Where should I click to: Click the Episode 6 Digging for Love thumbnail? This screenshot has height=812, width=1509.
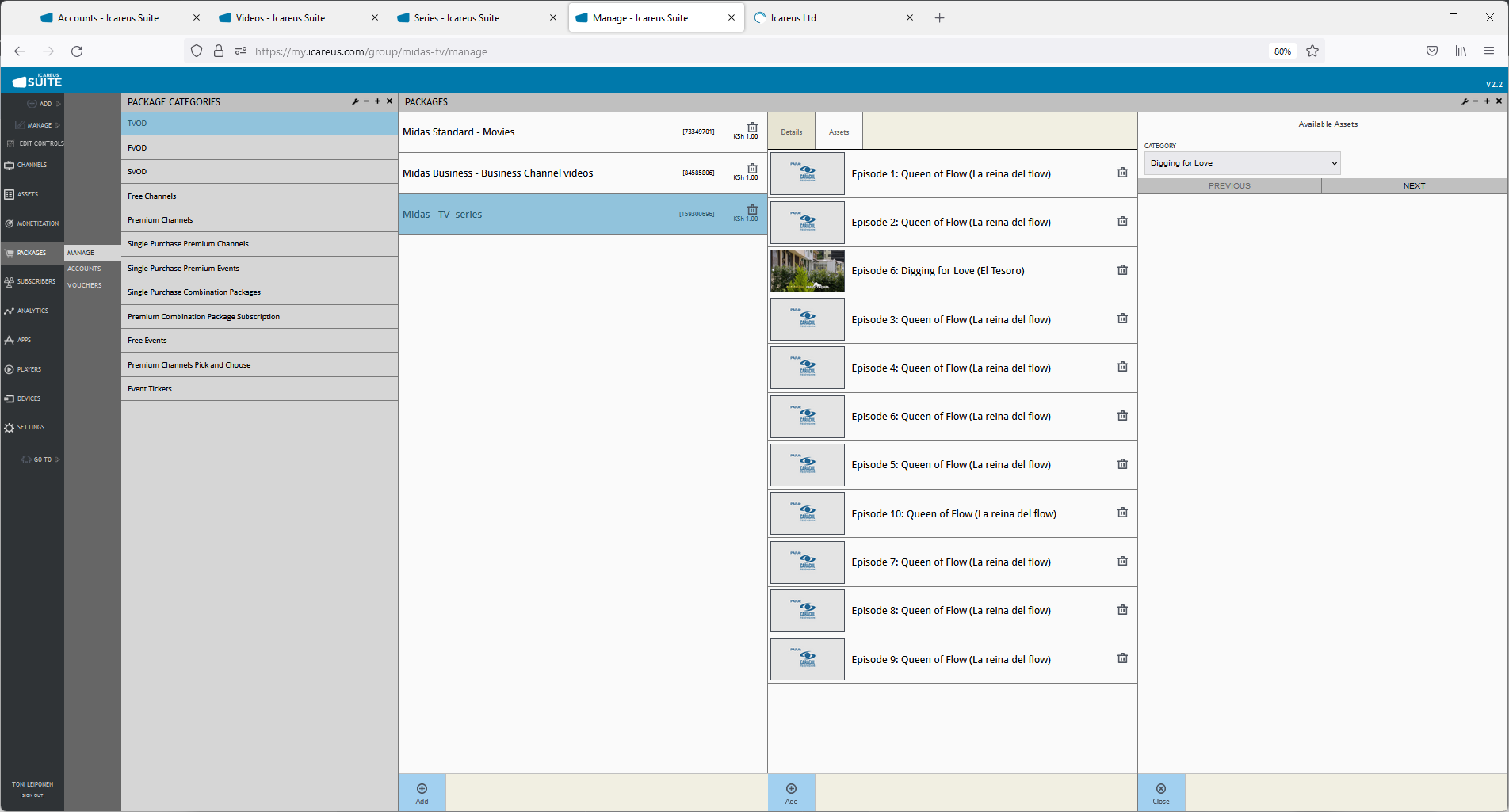tap(807, 271)
